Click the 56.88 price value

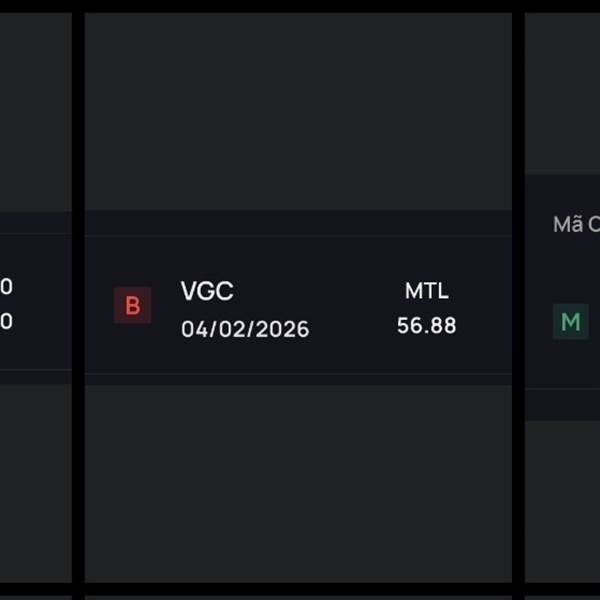point(426,325)
